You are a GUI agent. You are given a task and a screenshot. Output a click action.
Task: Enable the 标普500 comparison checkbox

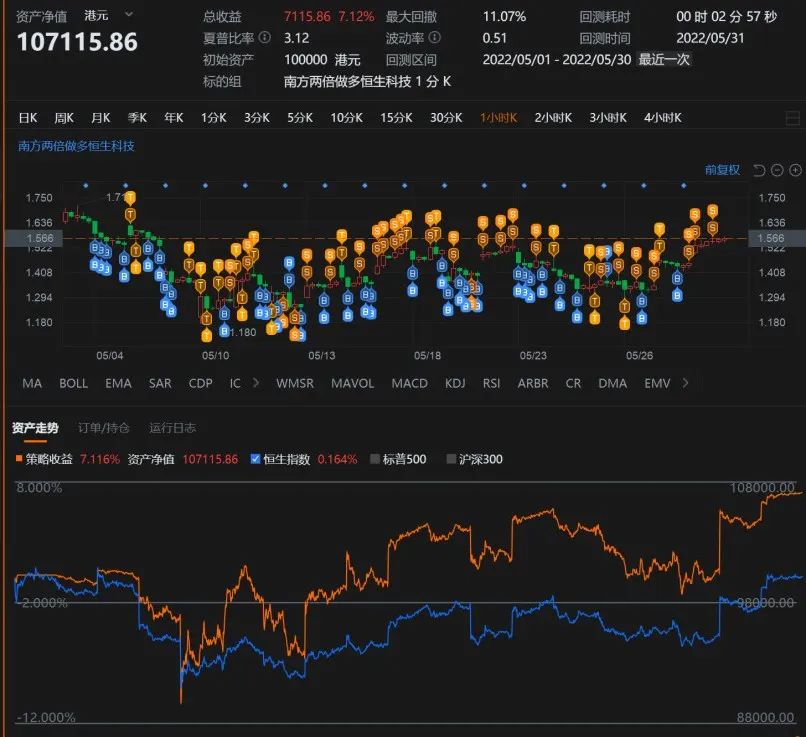[373, 458]
